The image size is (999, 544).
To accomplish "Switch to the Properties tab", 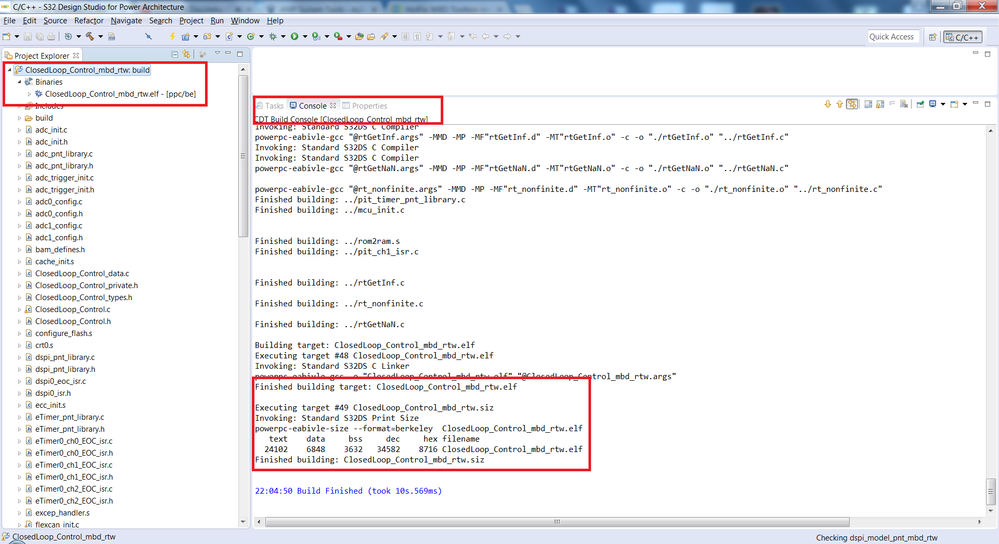I will click(365, 106).
